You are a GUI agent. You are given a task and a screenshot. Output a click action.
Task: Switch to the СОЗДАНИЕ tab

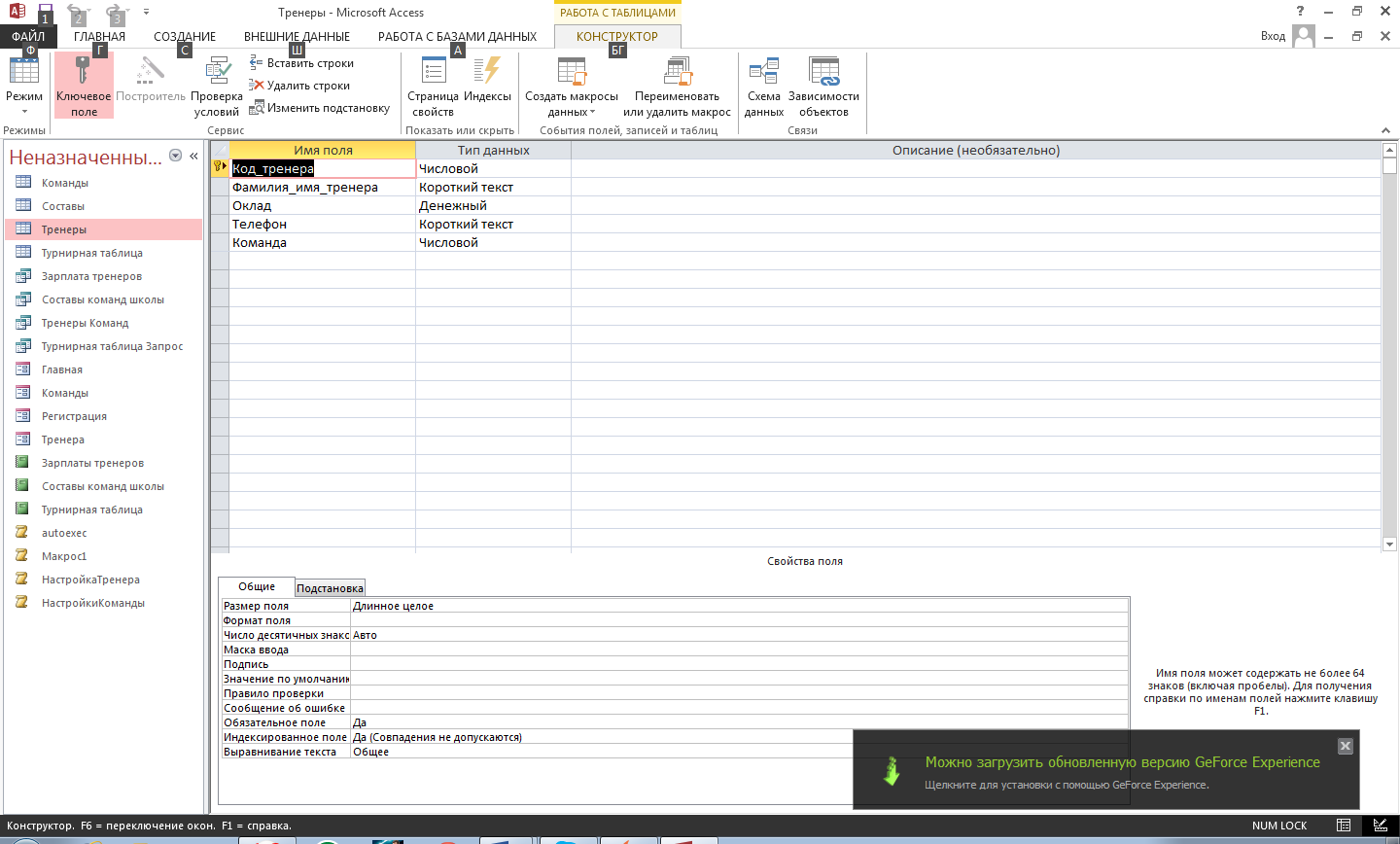pos(185,37)
